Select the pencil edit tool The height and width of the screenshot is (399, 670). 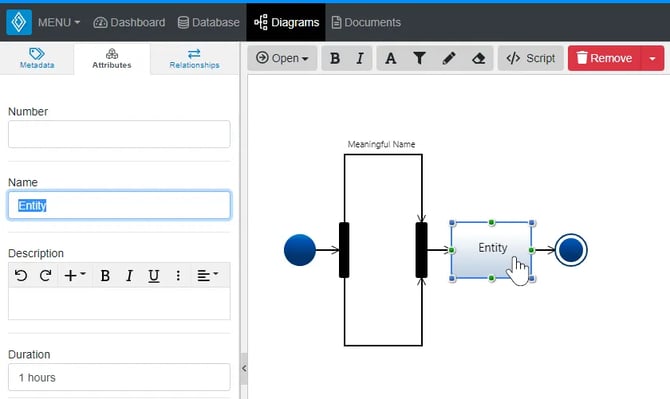click(449, 58)
